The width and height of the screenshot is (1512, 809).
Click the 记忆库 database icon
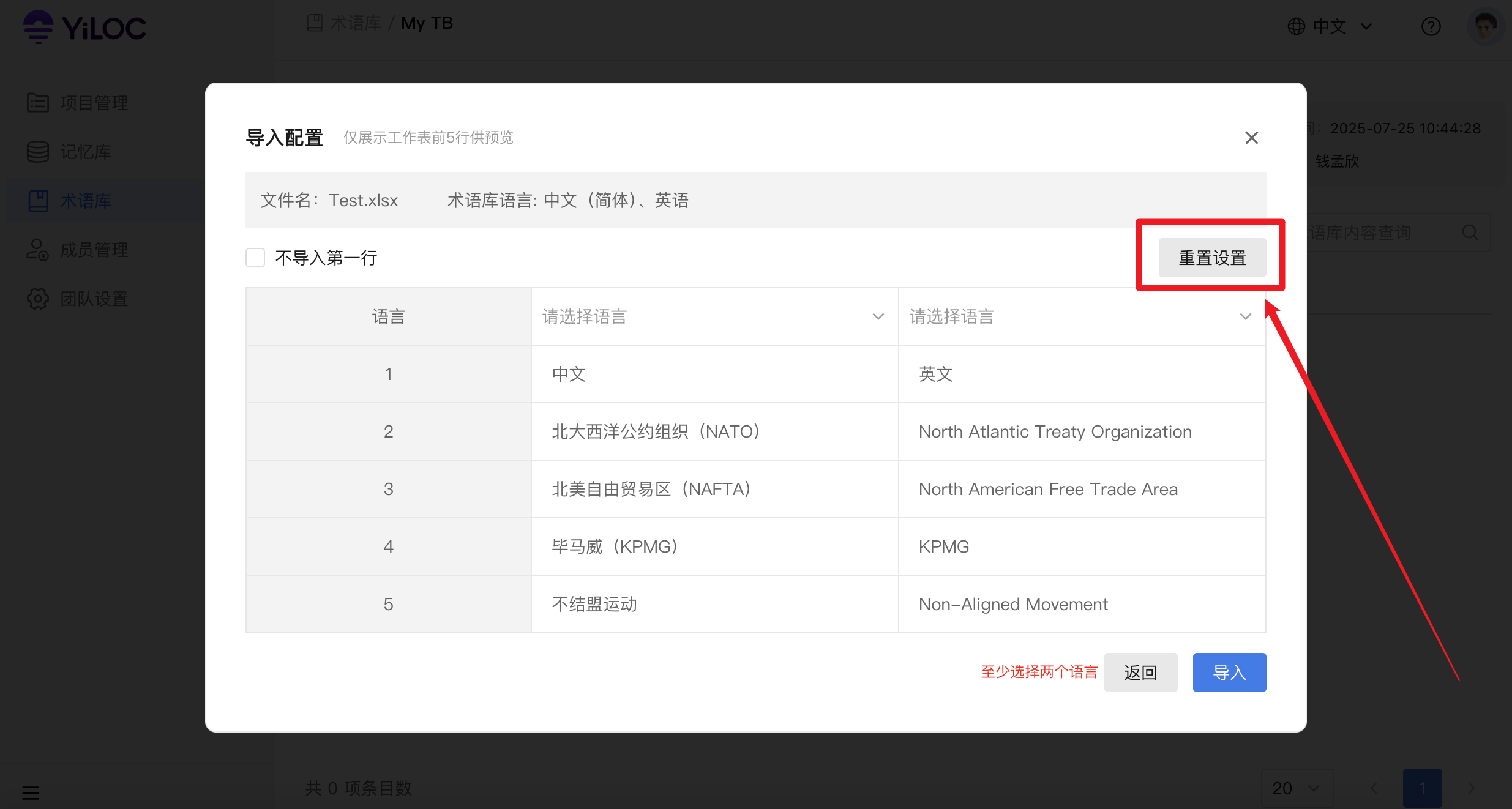pyautogui.click(x=38, y=152)
